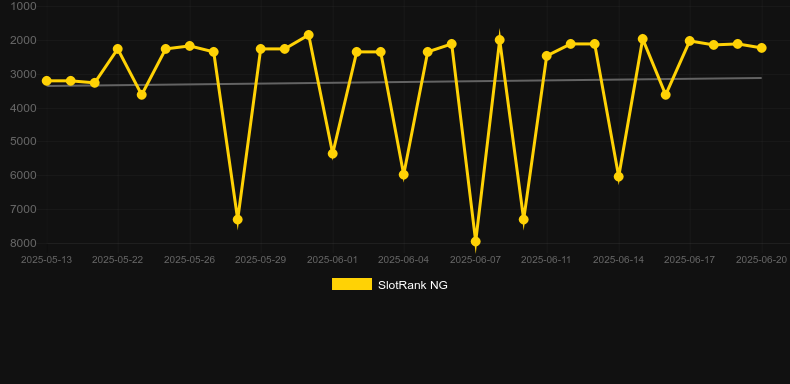Viewport: 790px width, 384px height.
Task: Select the lowest data point near 8000
Action: (475, 242)
